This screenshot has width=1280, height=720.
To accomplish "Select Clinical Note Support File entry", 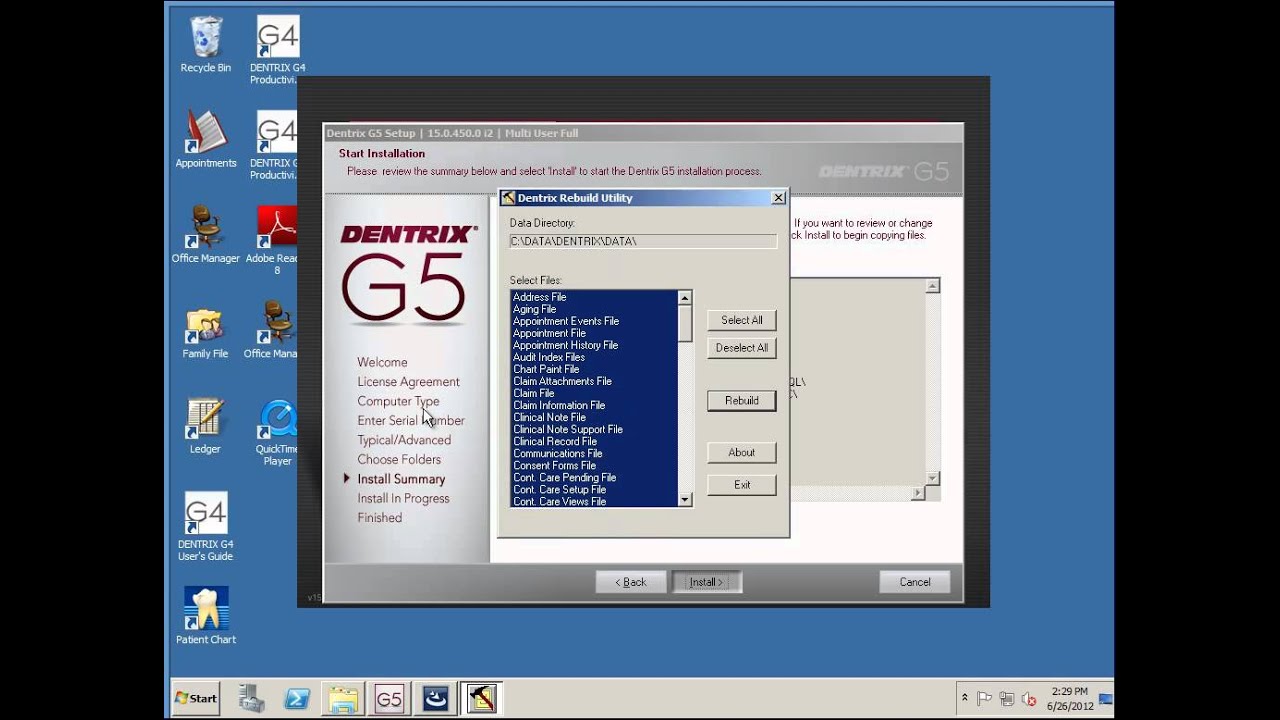I will tap(594, 429).
